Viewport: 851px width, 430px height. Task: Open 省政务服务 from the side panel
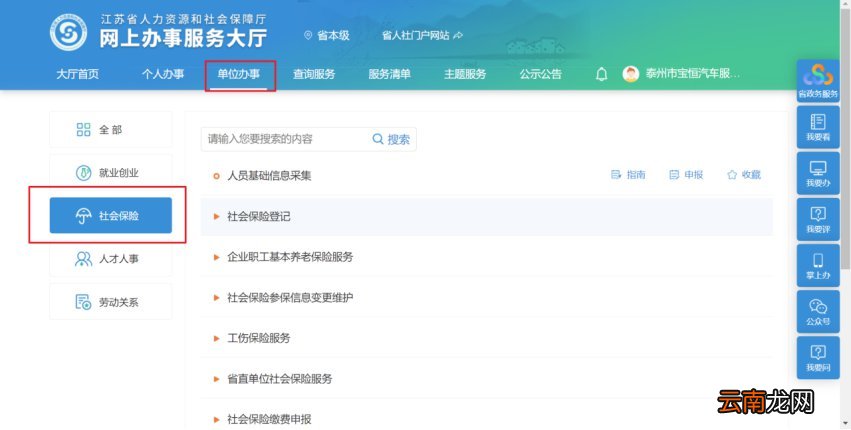[818, 81]
